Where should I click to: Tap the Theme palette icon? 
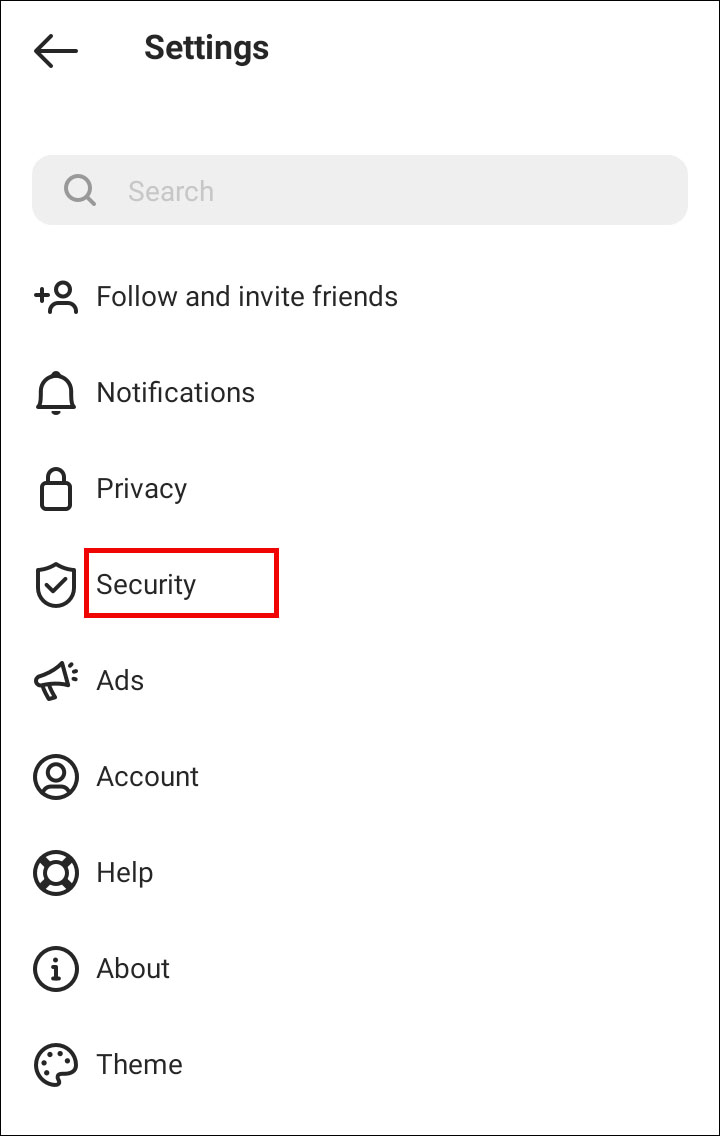click(56, 1065)
